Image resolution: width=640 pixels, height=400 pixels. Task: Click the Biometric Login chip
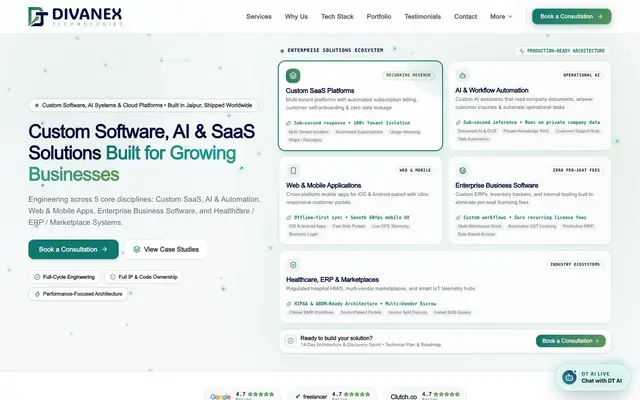click(303, 235)
